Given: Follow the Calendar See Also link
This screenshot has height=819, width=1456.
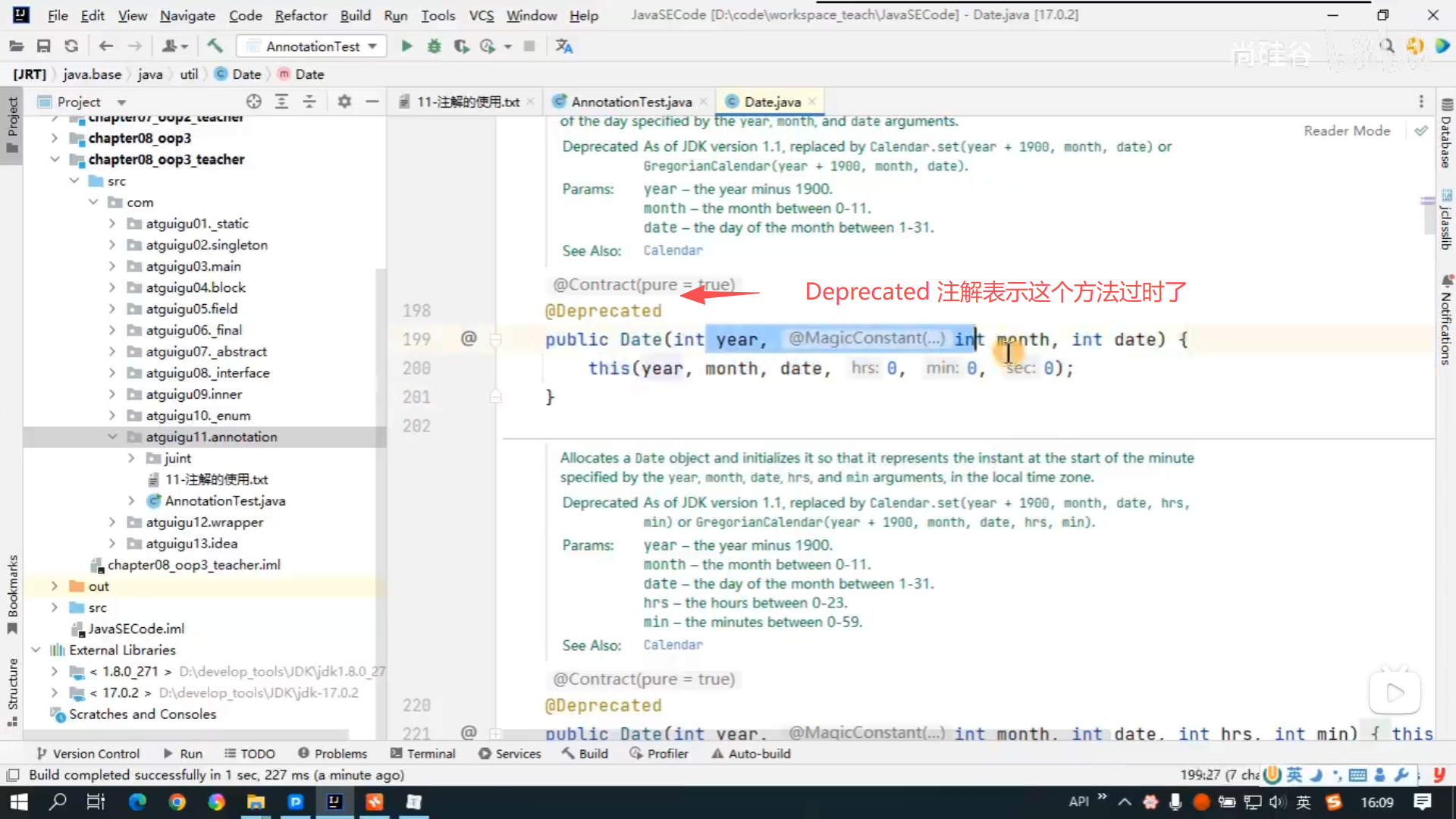Looking at the screenshot, I should tap(673, 250).
